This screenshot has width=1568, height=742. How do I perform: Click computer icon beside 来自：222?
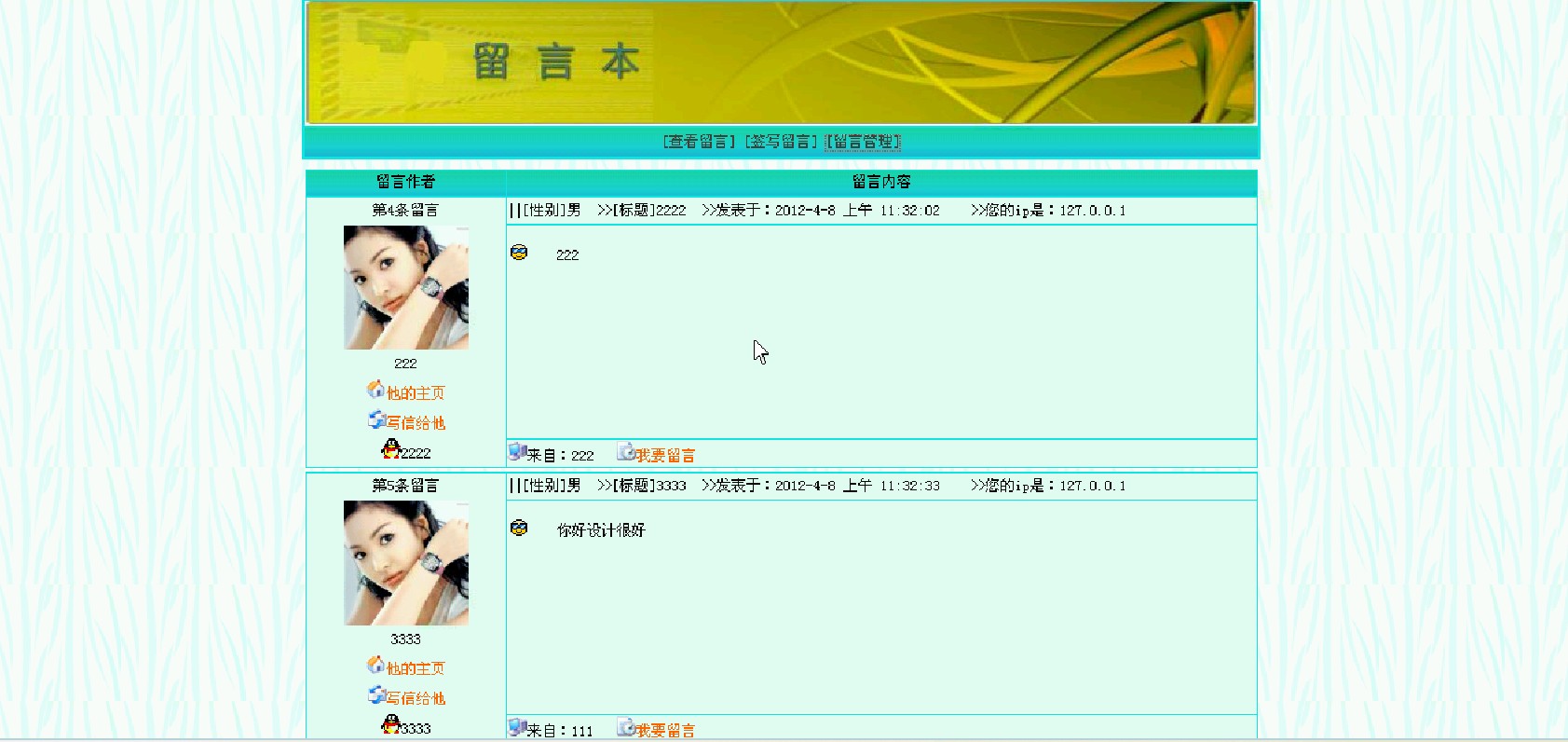point(518,452)
